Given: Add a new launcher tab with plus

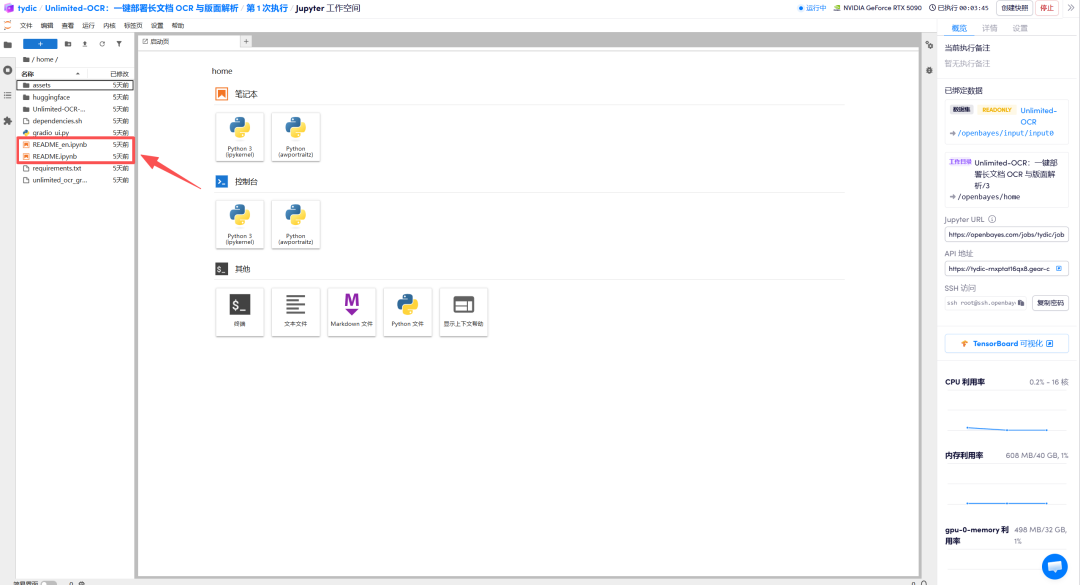Looking at the screenshot, I should pos(246,41).
